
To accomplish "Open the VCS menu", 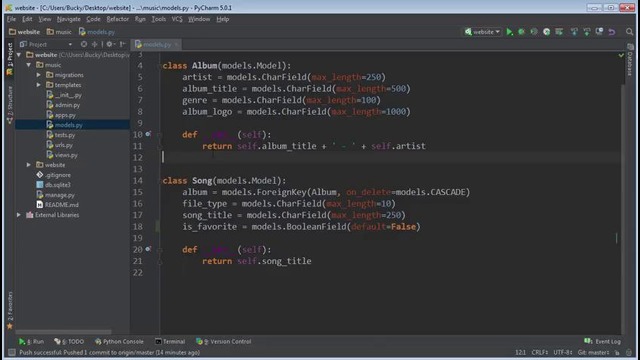I will click(x=177, y=19).
